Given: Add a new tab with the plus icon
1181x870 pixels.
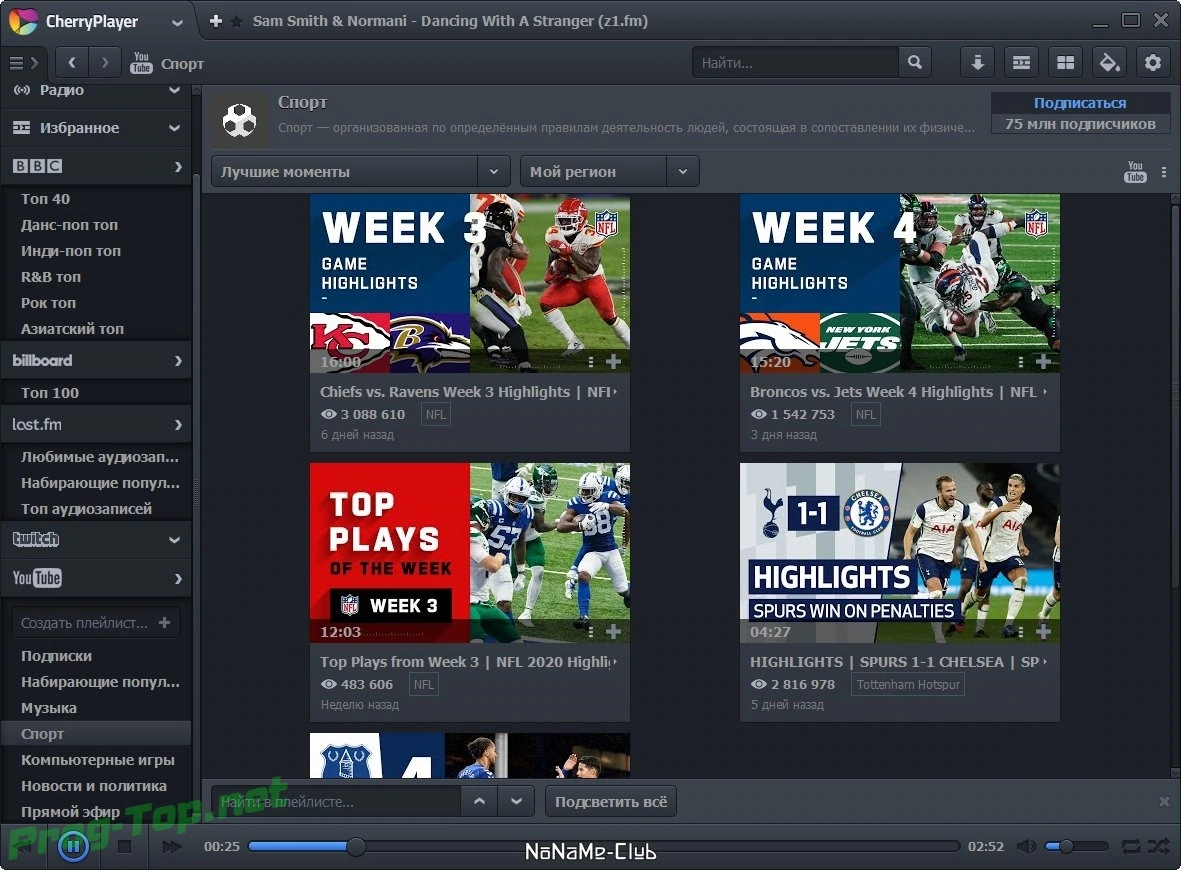Looking at the screenshot, I should coord(215,21).
